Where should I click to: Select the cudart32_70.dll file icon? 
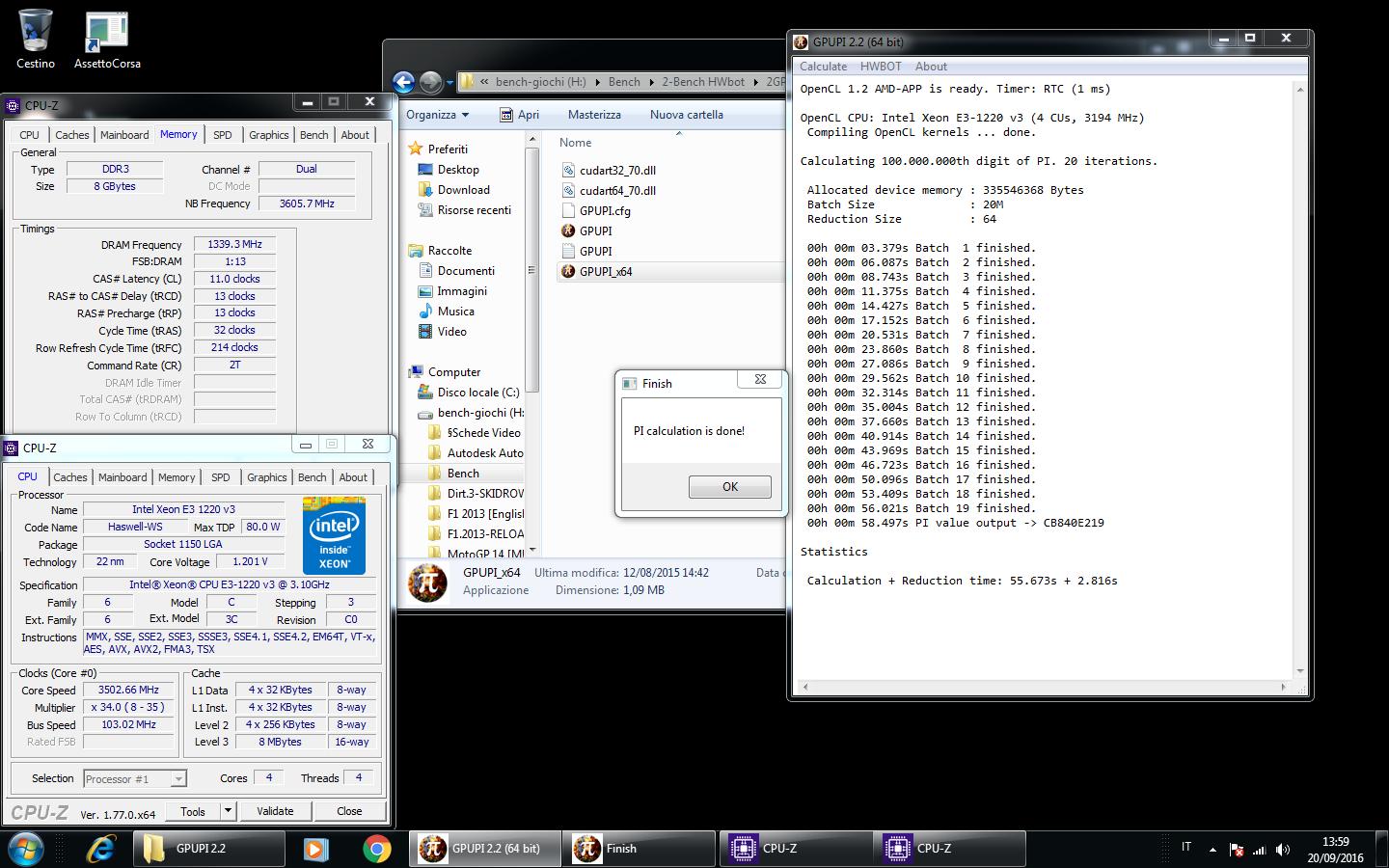coord(568,170)
